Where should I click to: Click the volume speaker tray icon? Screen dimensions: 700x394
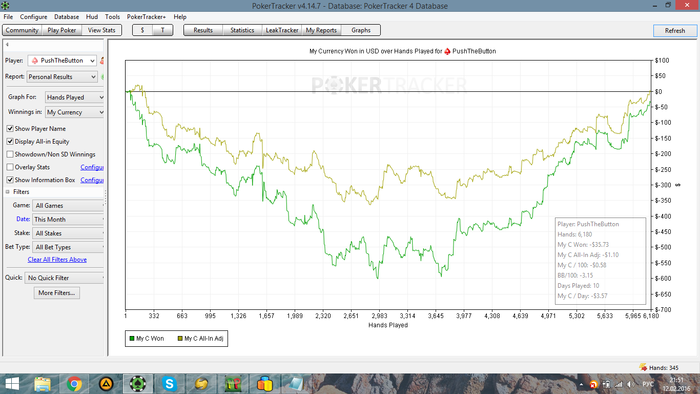(630, 384)
